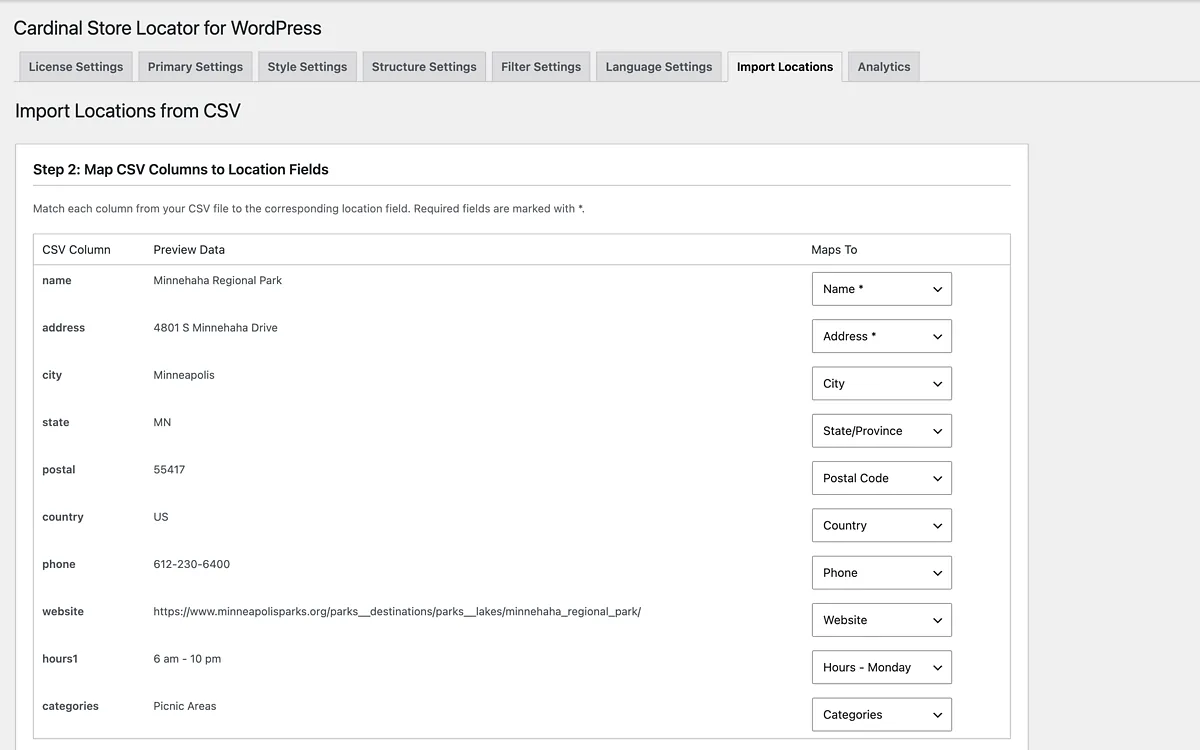Switch to the Analytics tab
Image resolution: width=1200 pixels, height=750 pixels.
pyautogui.click(x=884, y=67)
